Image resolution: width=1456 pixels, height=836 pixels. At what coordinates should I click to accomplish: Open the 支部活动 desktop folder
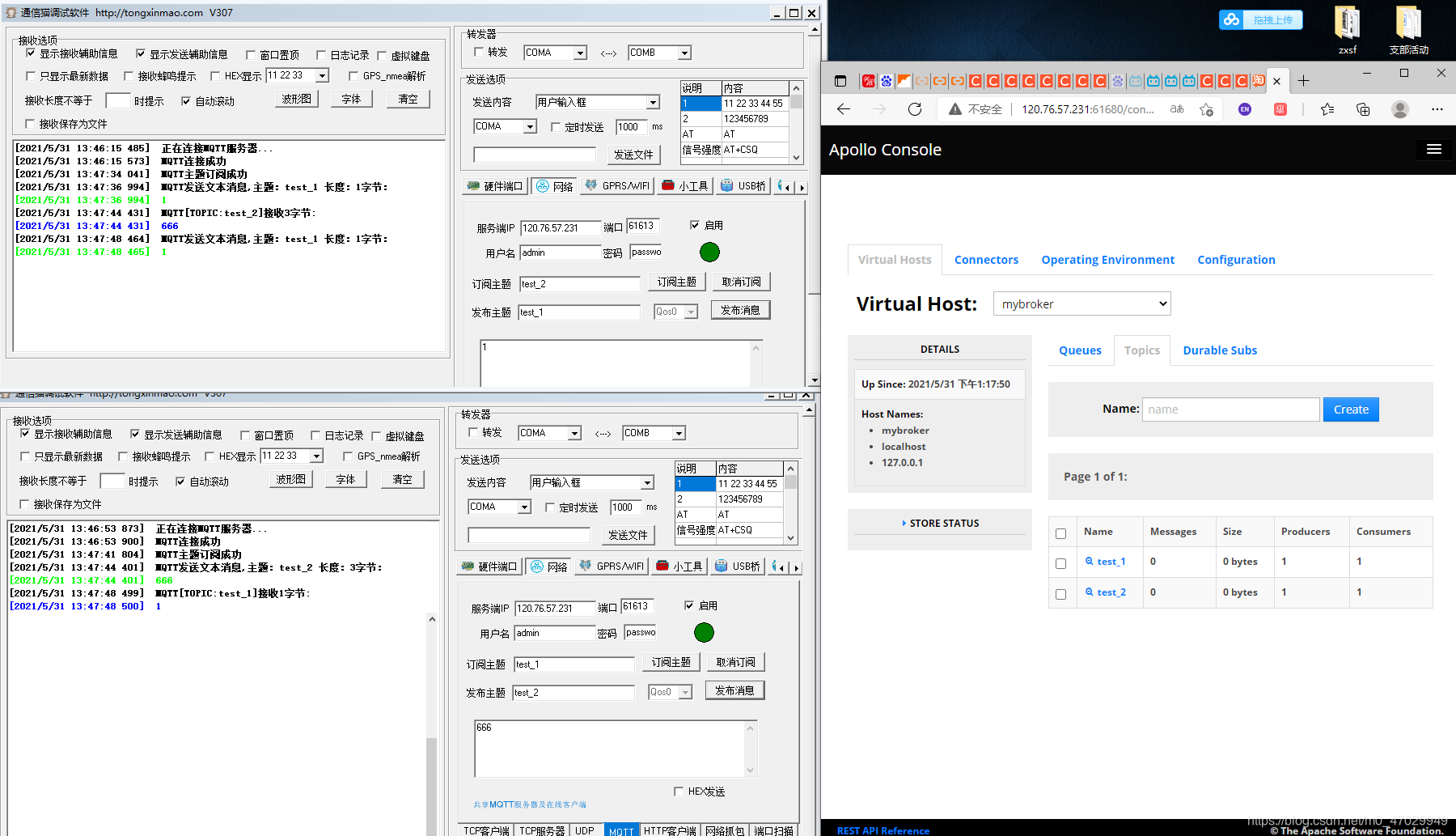[x=1408, y=30]
